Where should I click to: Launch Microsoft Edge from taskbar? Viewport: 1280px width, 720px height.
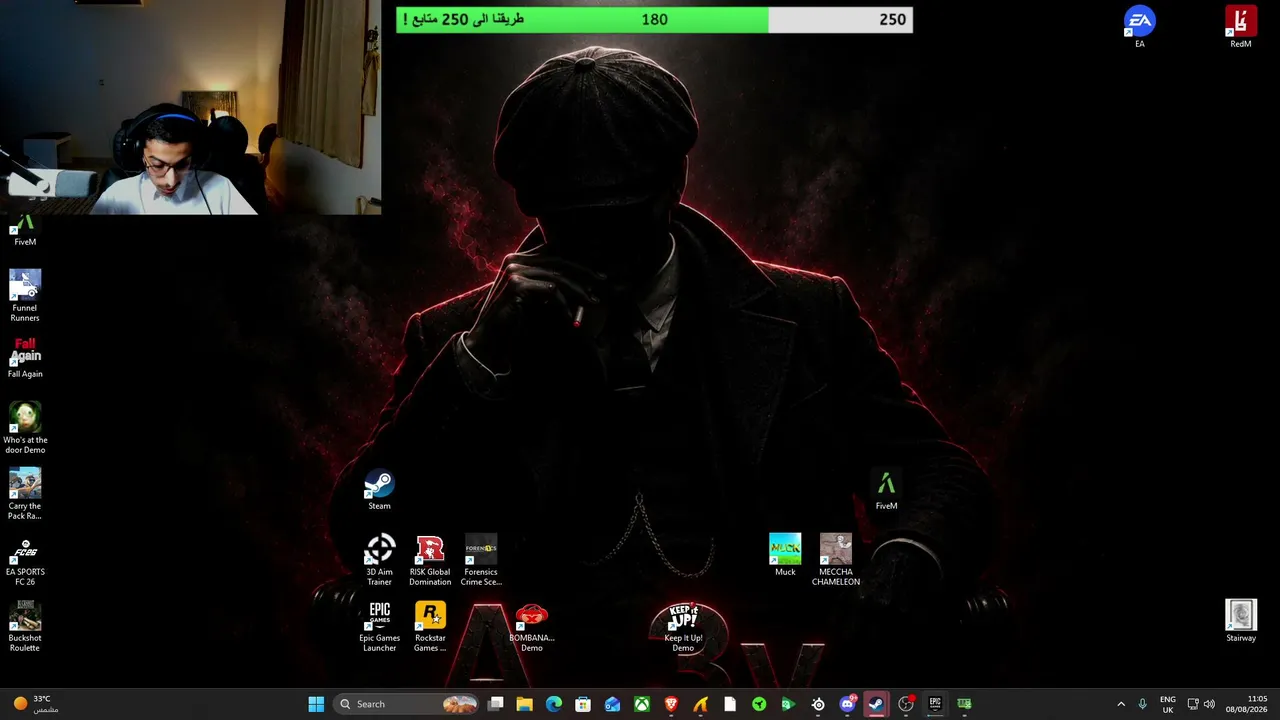point(554,704)
